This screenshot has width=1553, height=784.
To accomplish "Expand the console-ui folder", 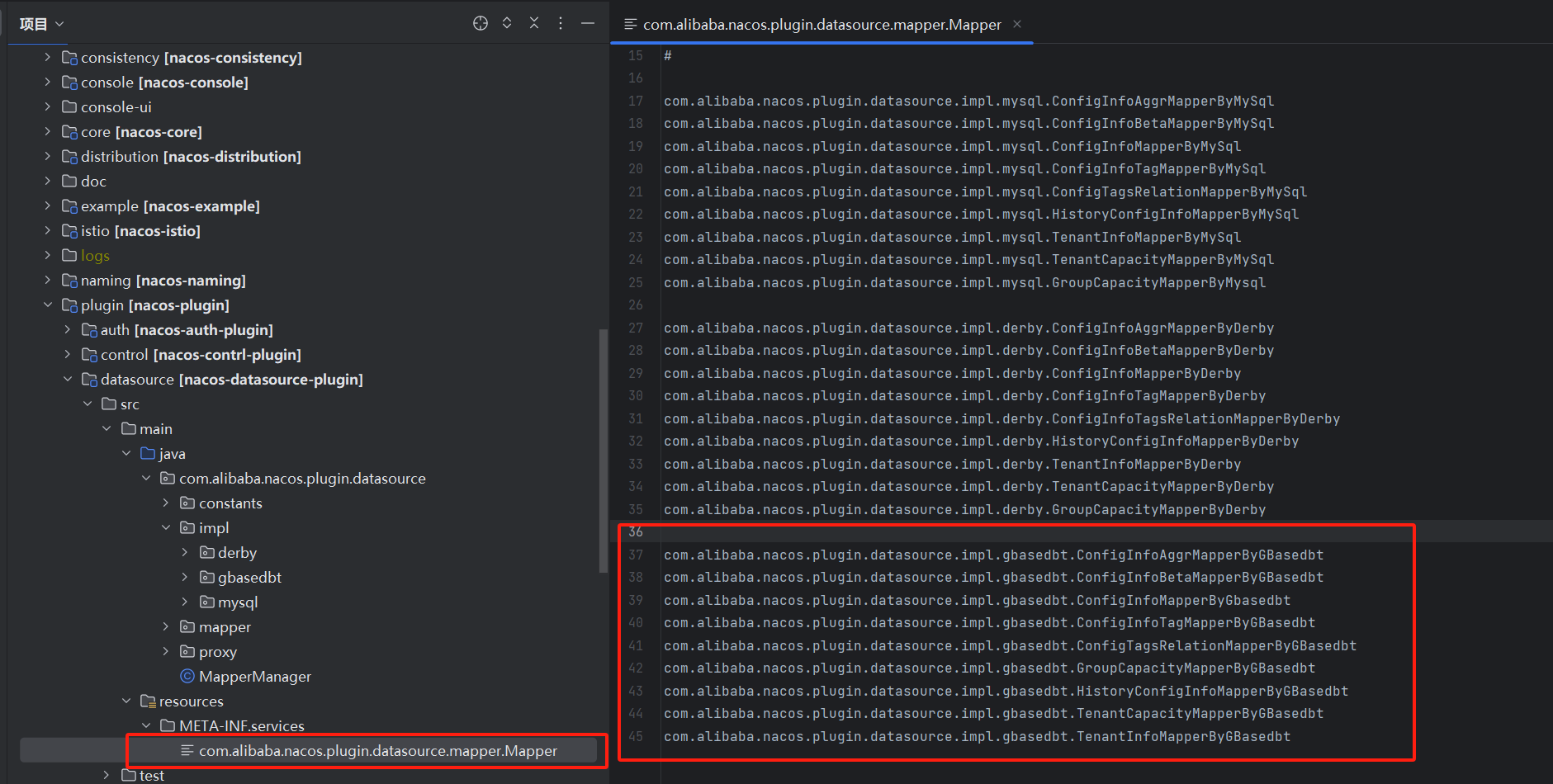I will pos(47,106).
